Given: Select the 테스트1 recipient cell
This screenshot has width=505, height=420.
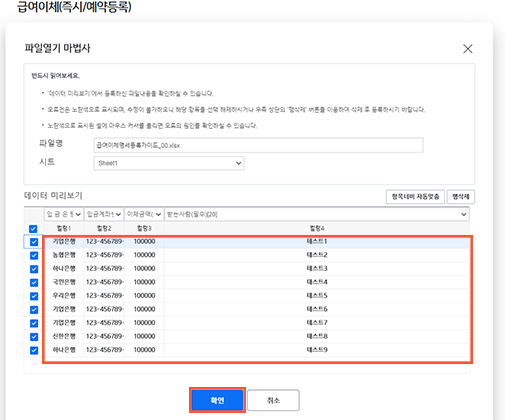Looking at the screenshot, I should pyautogui.click(x=317, y=241).
